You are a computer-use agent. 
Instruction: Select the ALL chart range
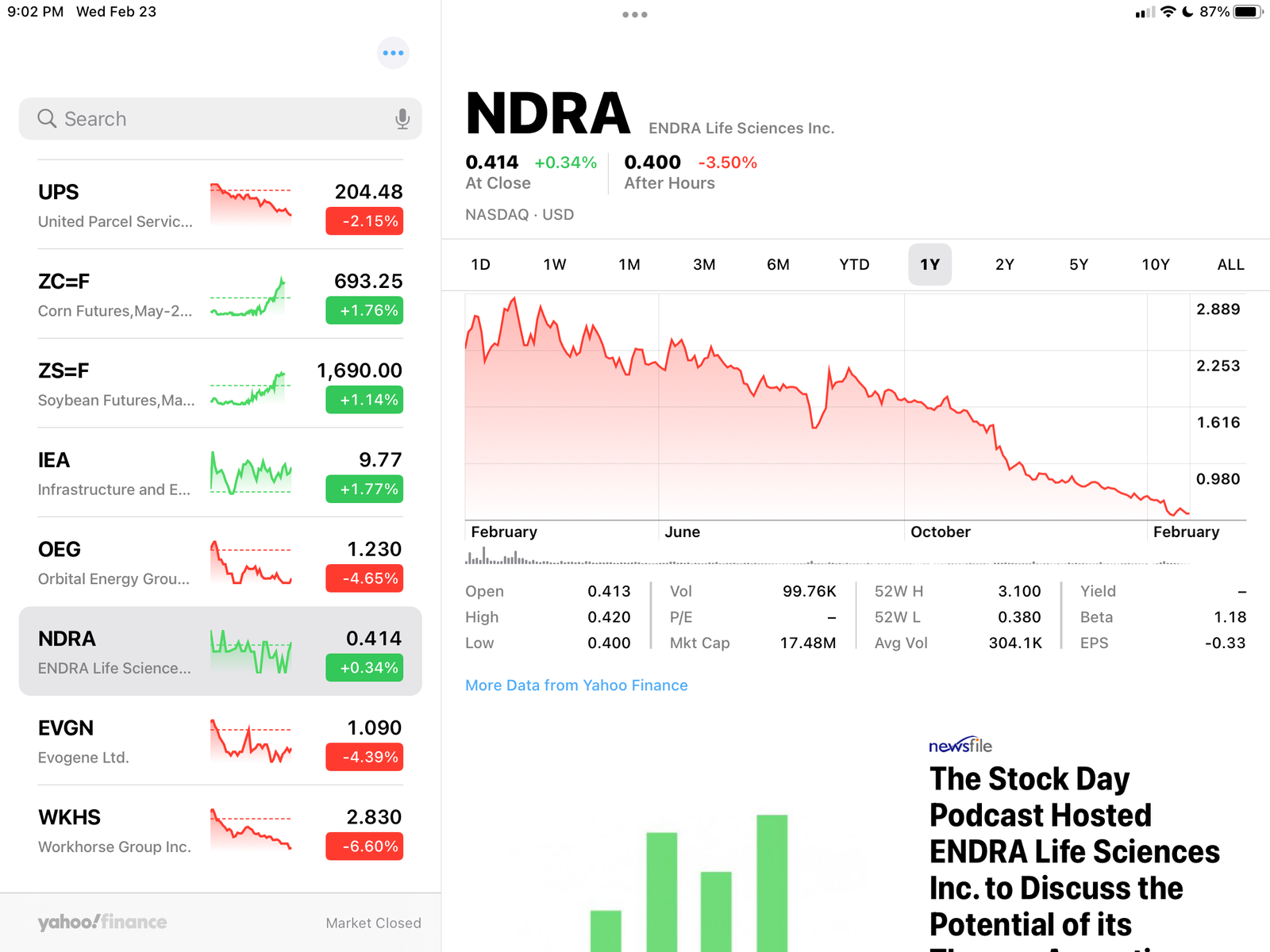pyautogui.click(x=1230, y=264)
